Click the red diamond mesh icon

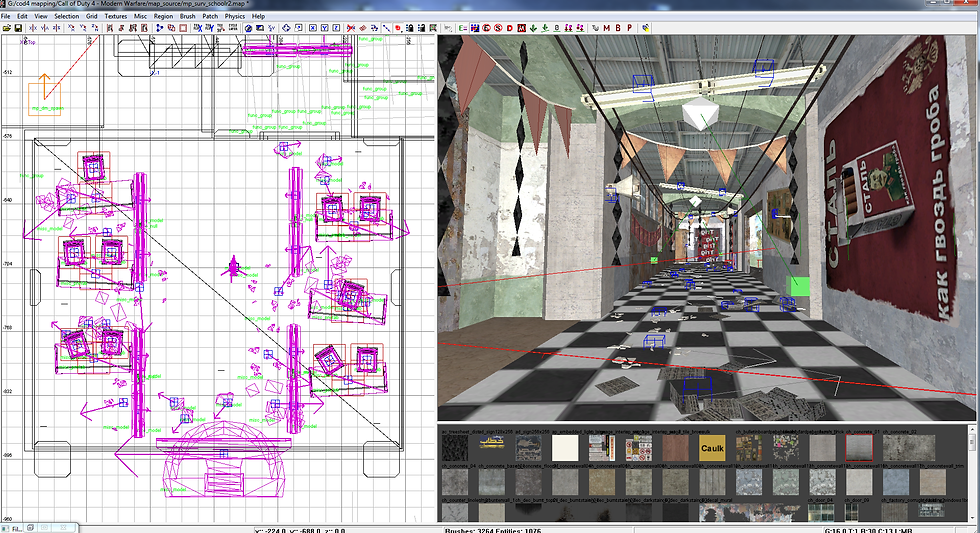(x=363, y=28)
